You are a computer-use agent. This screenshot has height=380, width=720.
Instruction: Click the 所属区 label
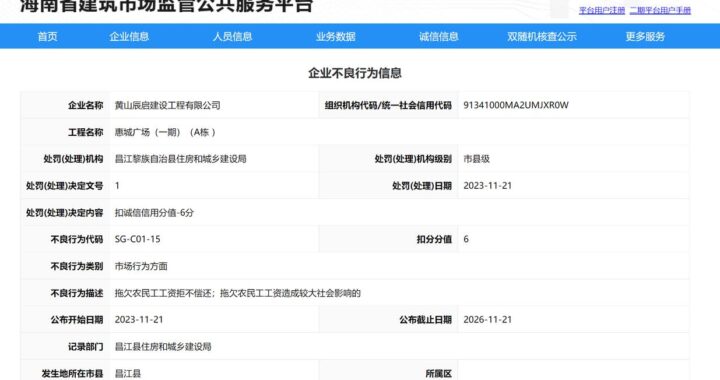439,374
